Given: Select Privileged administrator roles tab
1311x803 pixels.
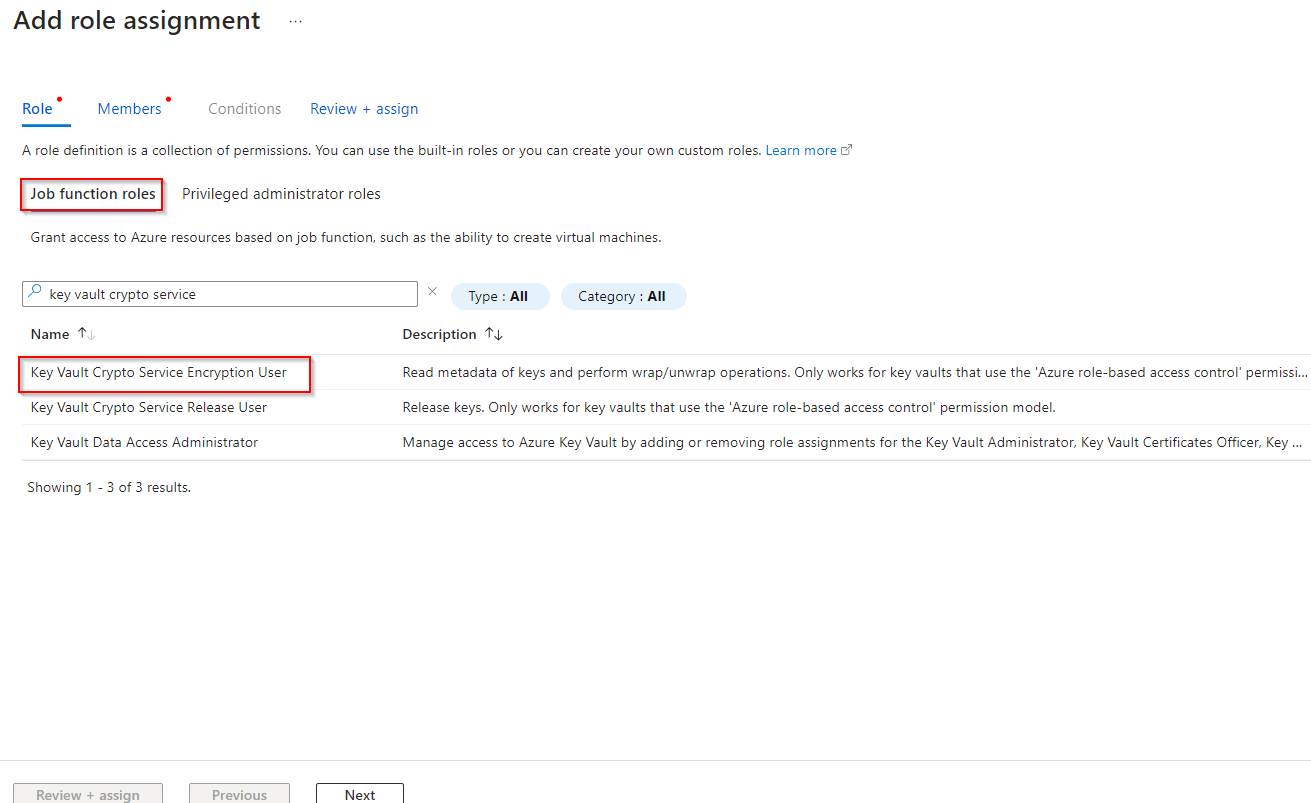Looking at the screenshot, I should [281, 194].
